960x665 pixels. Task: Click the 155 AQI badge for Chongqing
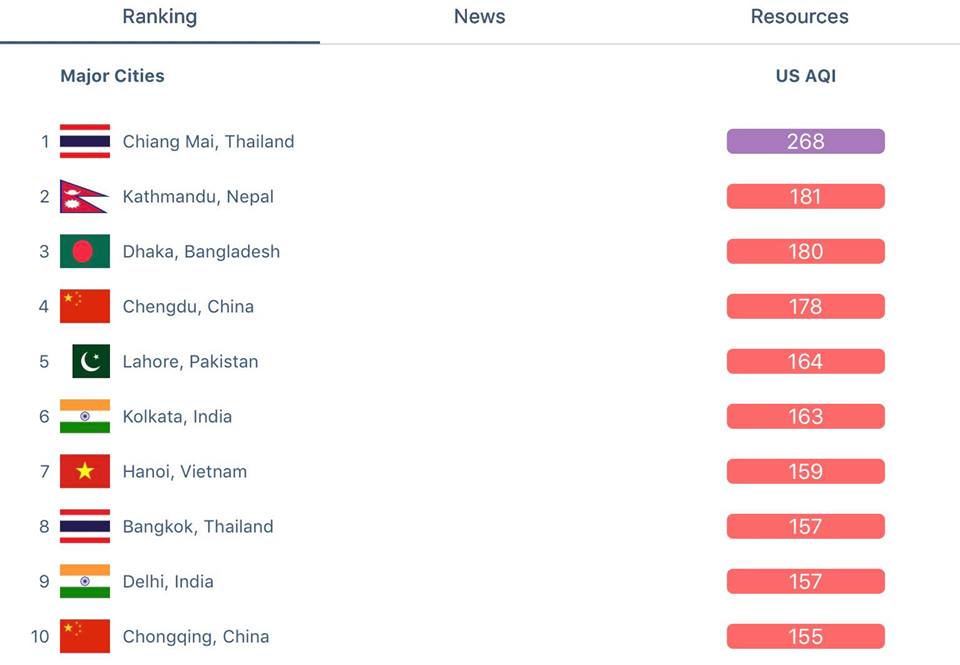806,636
